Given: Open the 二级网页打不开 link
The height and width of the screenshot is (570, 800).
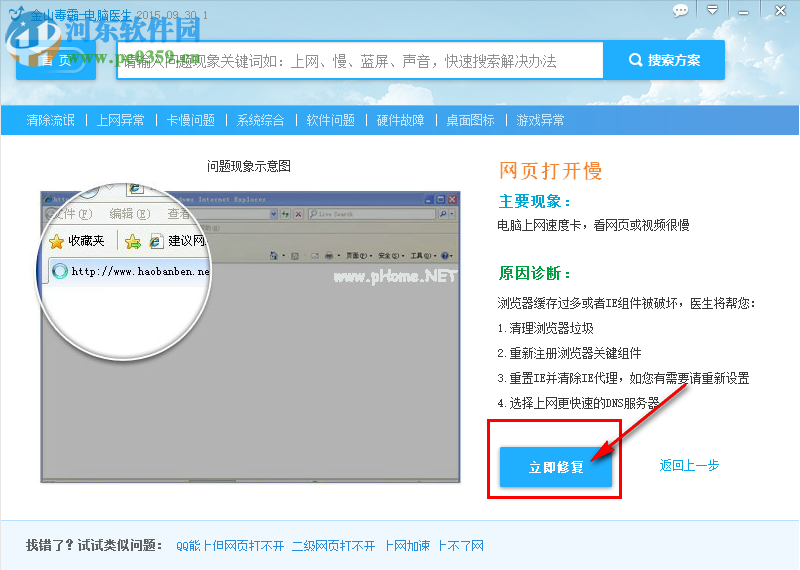Looking at the screenshot, I should 333,546.
